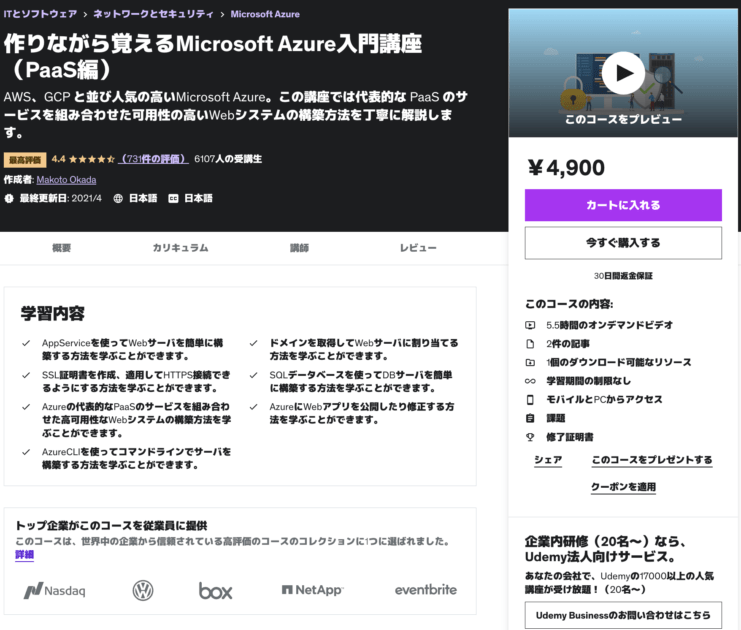Click the 学習期間の制限なし text
This screenshot has width=741, height=630.
588,381
